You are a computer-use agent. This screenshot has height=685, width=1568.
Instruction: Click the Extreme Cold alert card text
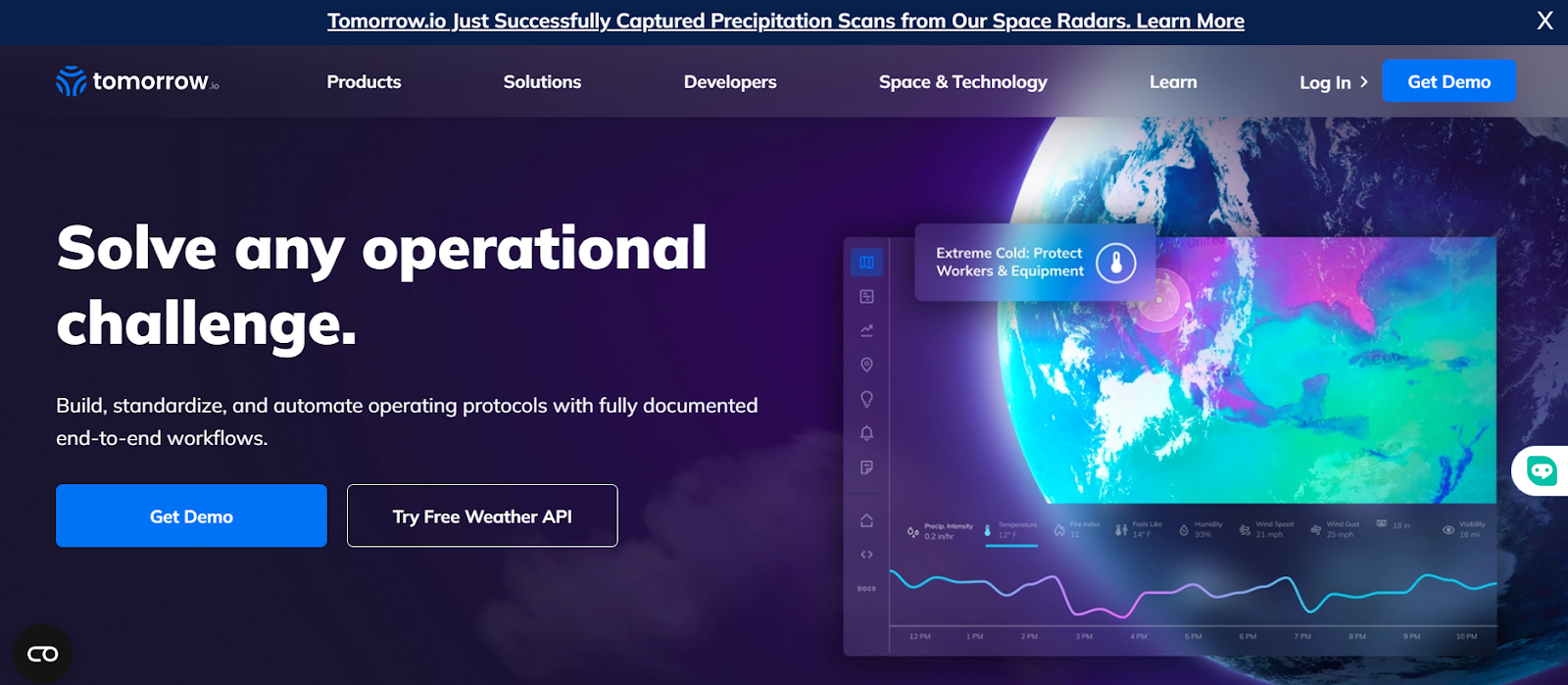(1009, 262)
